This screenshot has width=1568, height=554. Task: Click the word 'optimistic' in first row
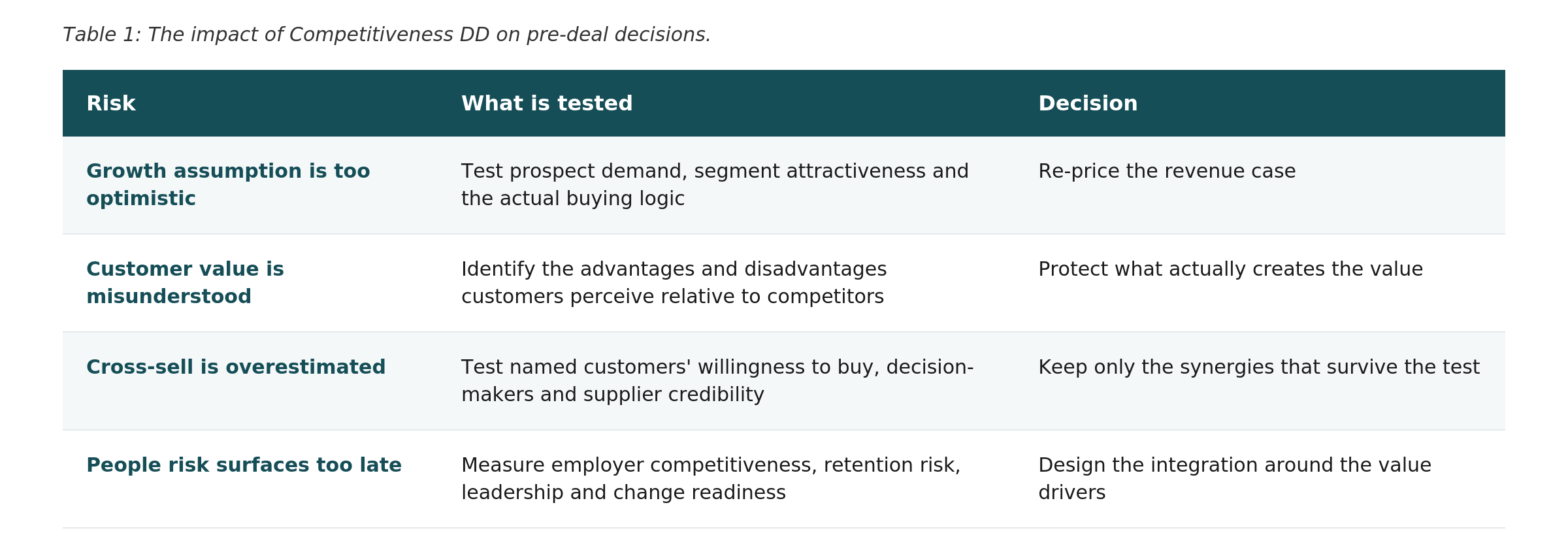coord(141,199)
